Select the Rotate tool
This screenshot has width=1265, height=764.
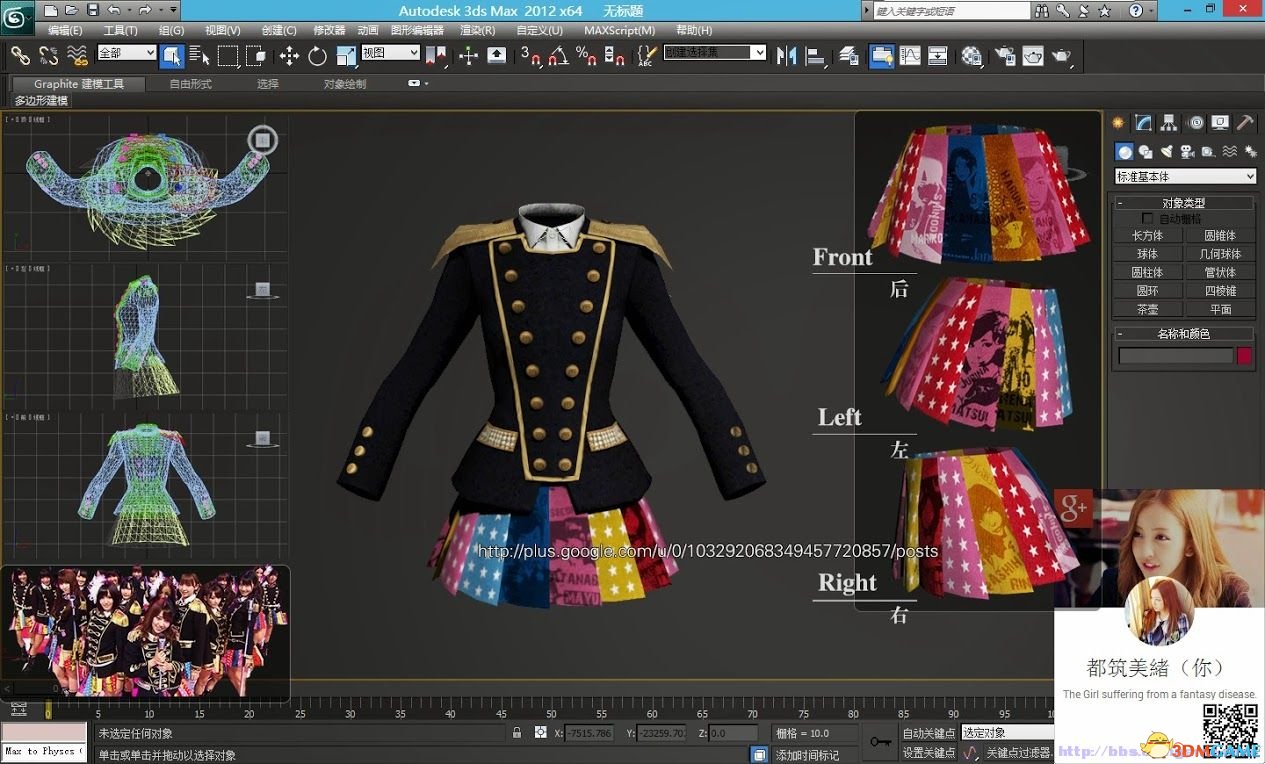pos(318,55)
